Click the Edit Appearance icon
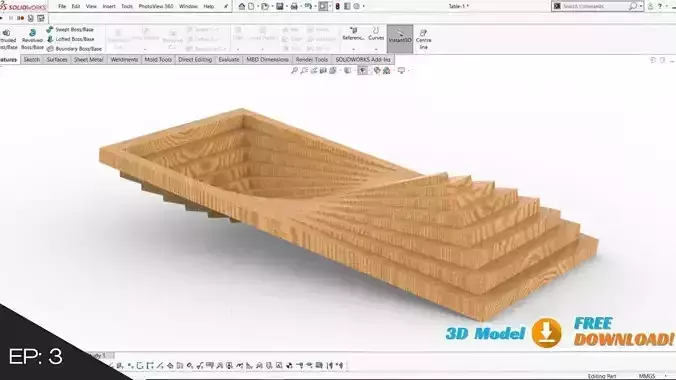The image size is (676, 380). click(x=377, y=70)
